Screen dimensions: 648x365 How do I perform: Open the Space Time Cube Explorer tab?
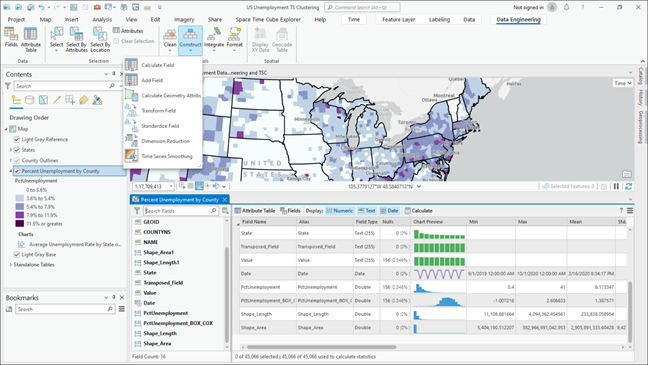click(268, 19)
